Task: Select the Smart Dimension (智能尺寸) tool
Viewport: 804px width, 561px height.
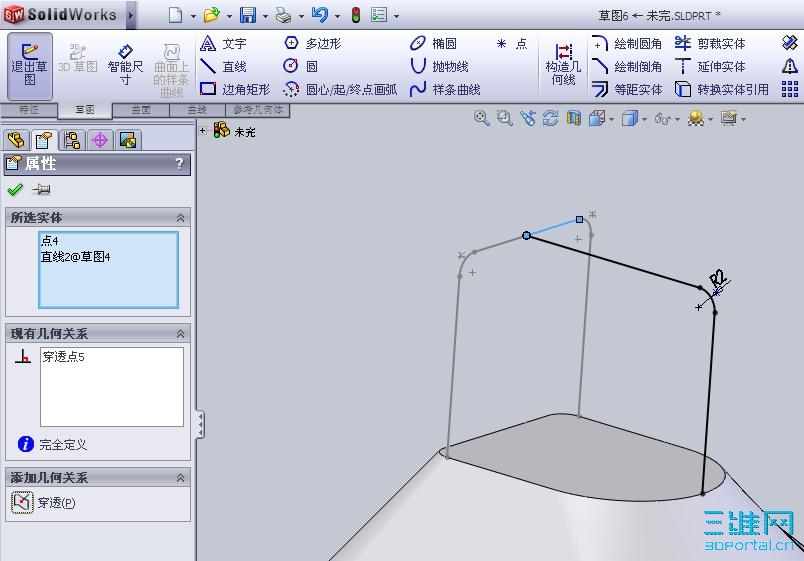Action: point(125,66)
